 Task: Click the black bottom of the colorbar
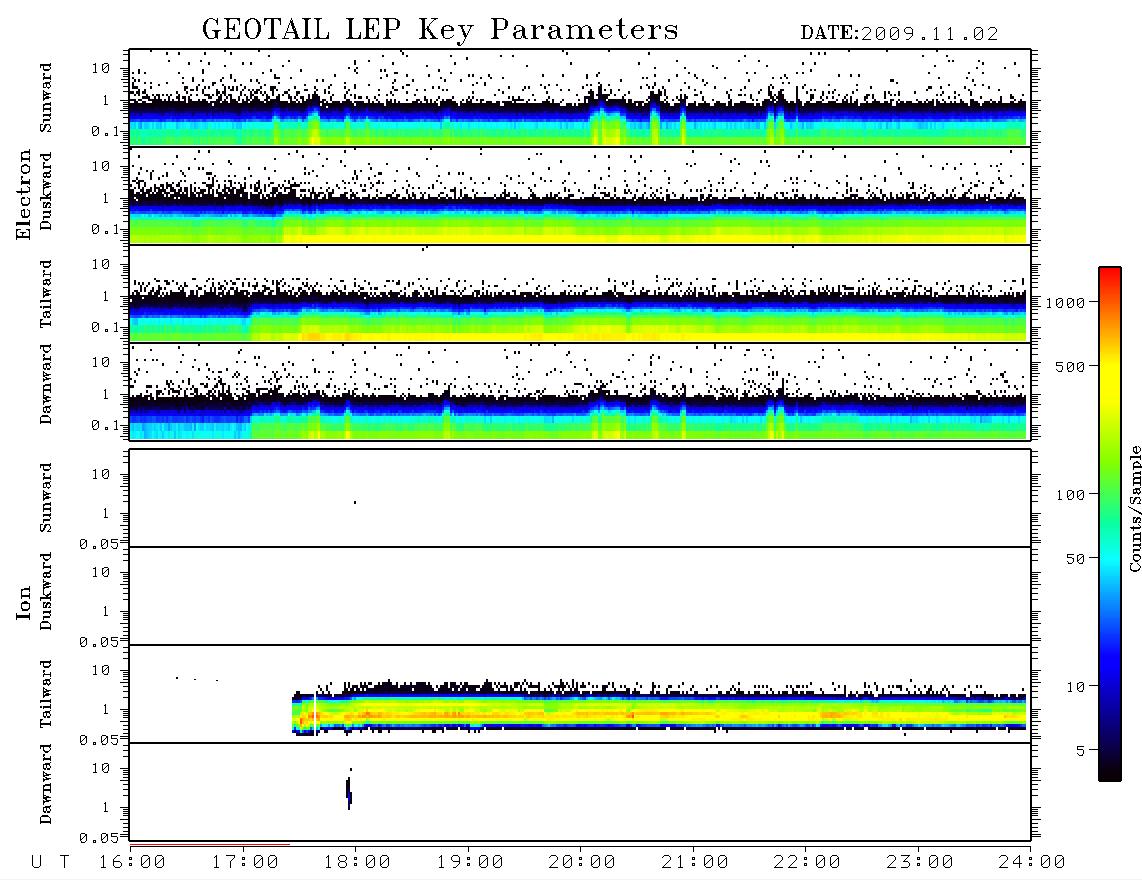1110,771
